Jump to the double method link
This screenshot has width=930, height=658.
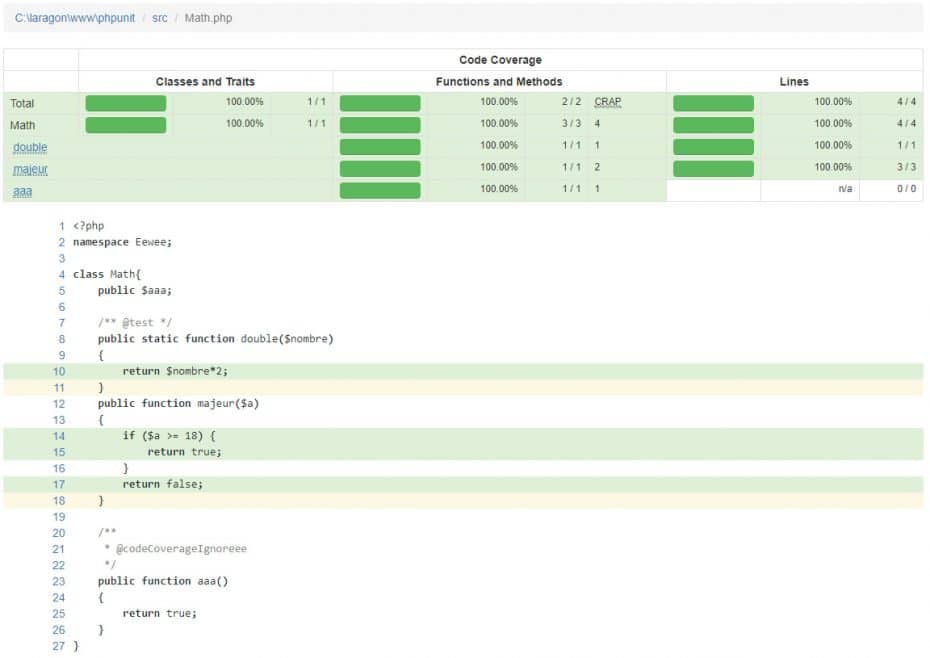point(30,147)
